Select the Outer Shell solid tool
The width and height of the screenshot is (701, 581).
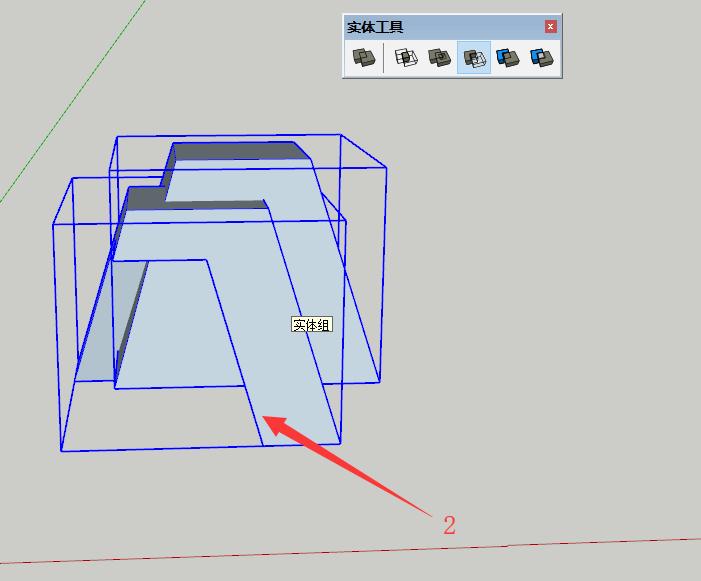[x=364, y=58]
